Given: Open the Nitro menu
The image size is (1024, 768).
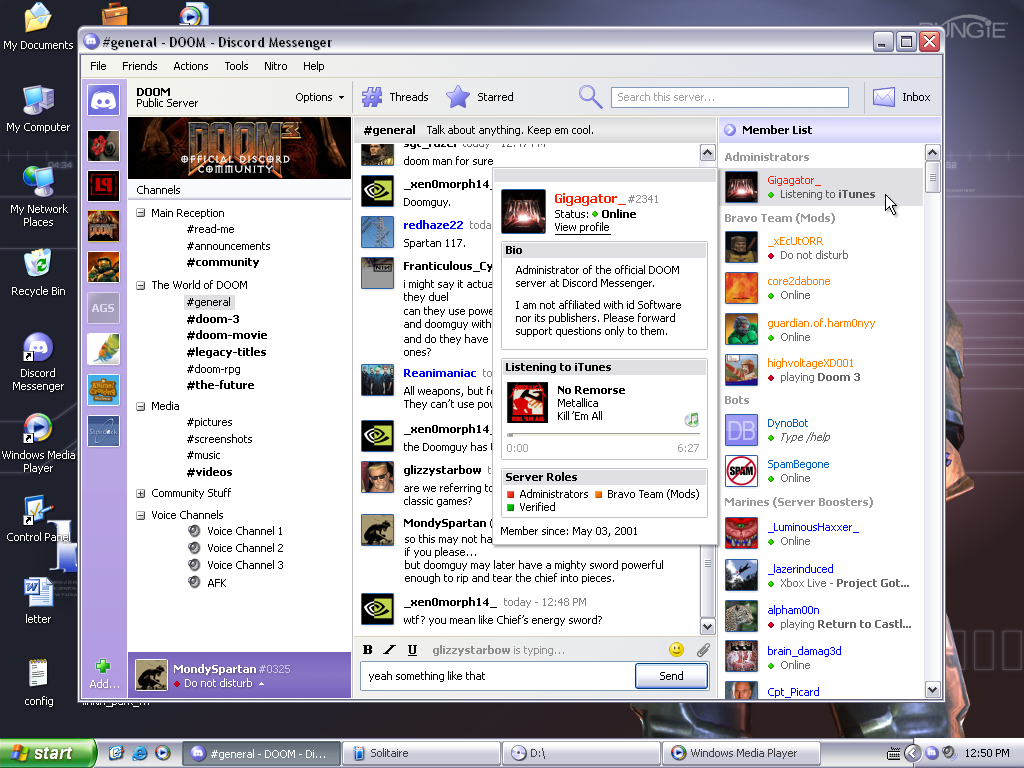Looking at the screenshot, I should coord(275,66).
